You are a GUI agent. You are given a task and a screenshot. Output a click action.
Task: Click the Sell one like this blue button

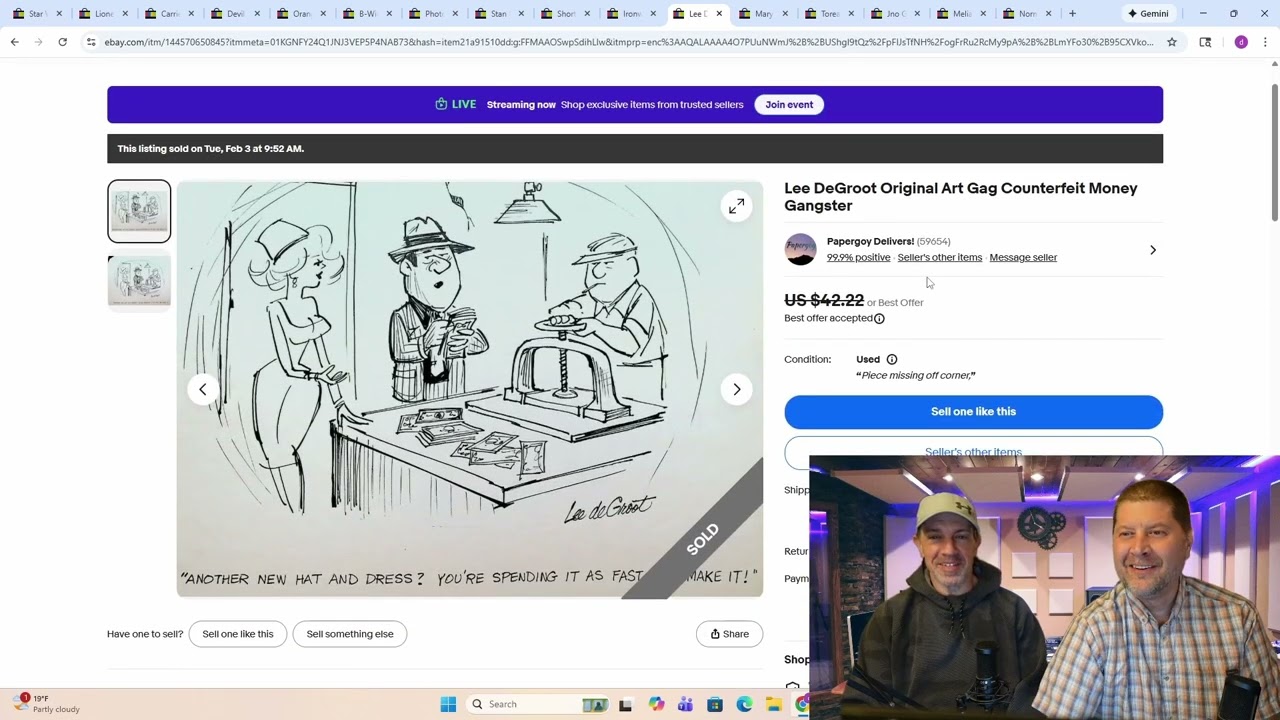tap(973, 411)
